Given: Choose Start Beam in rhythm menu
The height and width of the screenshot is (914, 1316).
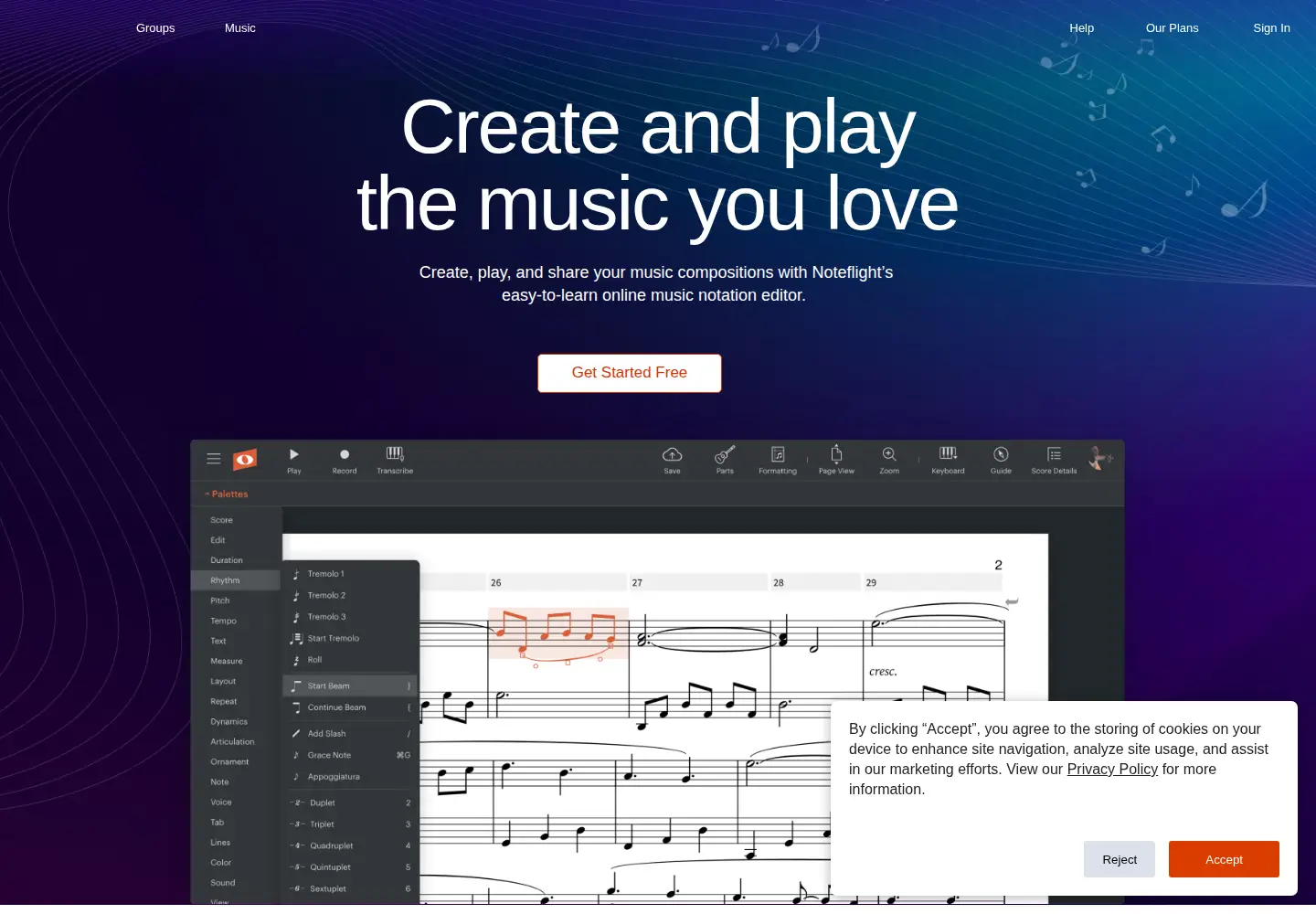Looking at the screenshot, I should [x=351, y=685].
